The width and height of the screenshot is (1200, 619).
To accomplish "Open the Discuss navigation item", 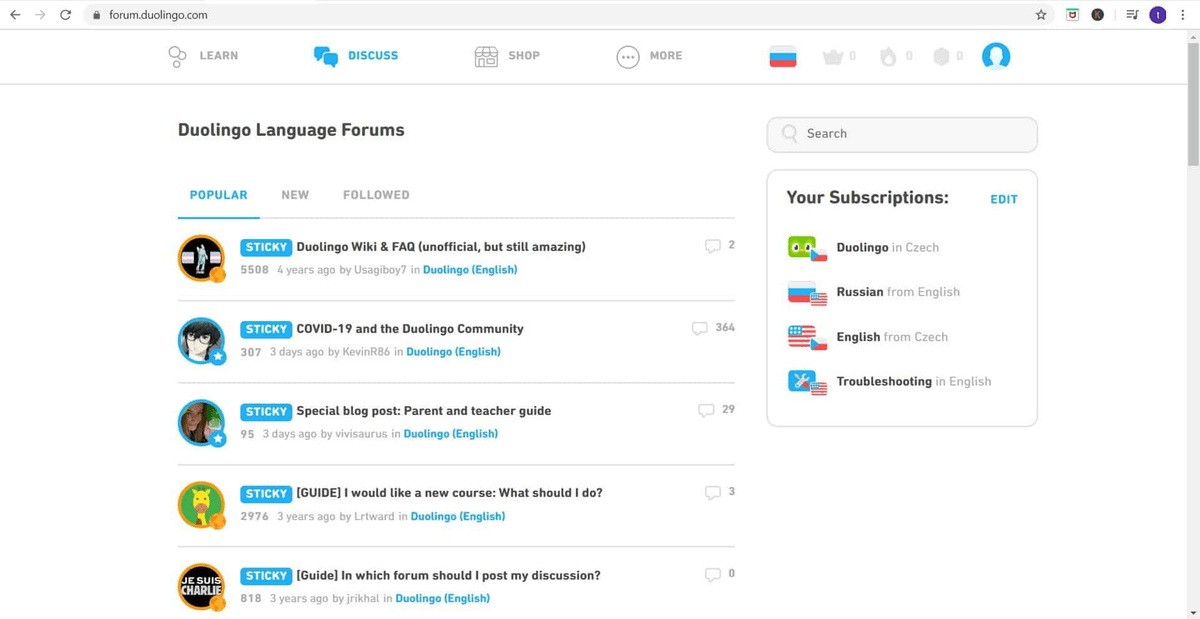I will pos(373,56).
